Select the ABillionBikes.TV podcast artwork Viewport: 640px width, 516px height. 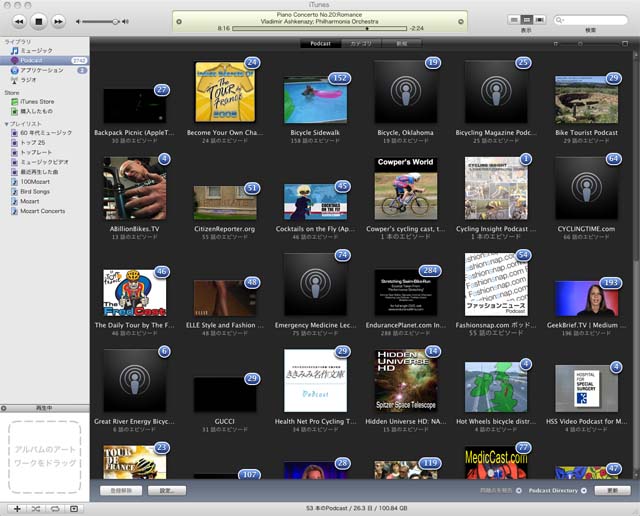(x=135, y=188)
